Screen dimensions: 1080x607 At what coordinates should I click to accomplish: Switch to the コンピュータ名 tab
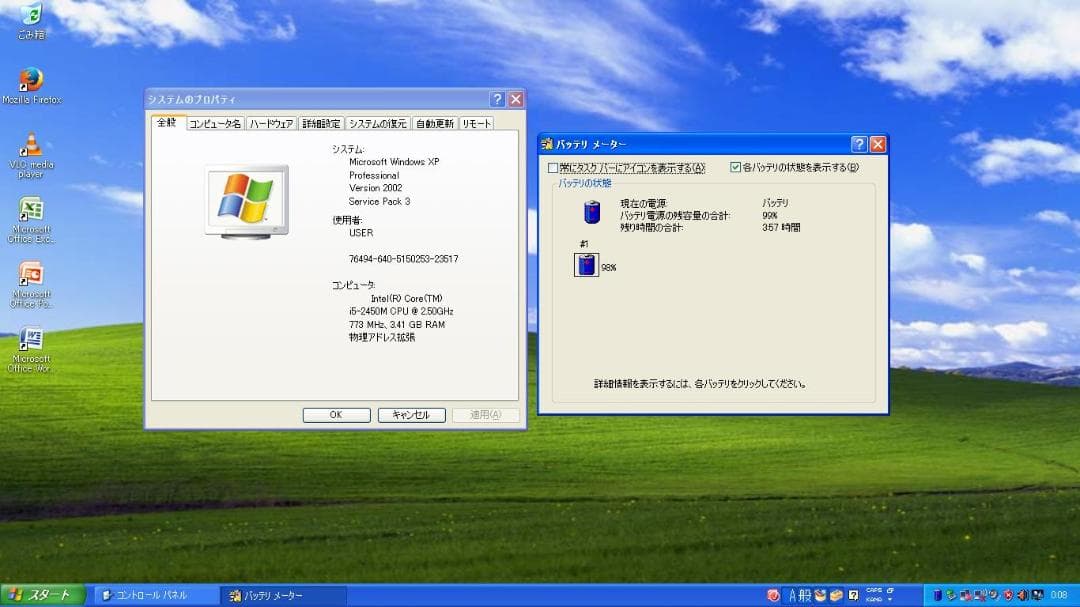coord(215,124)
